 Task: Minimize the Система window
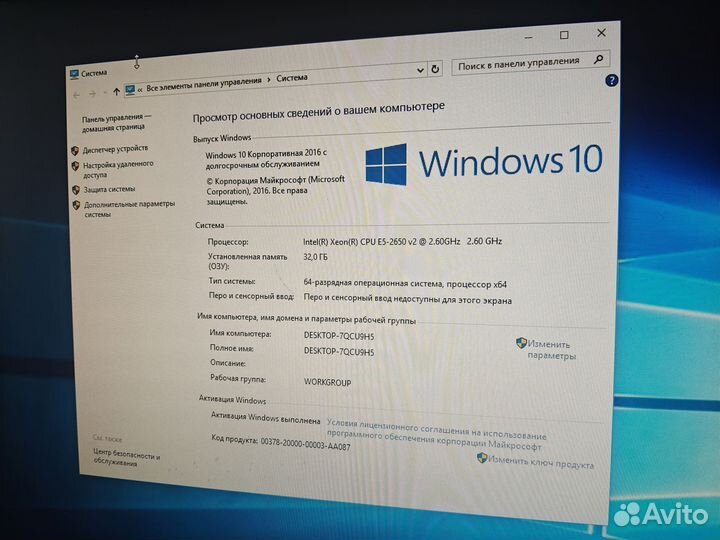tap(529, 37)
